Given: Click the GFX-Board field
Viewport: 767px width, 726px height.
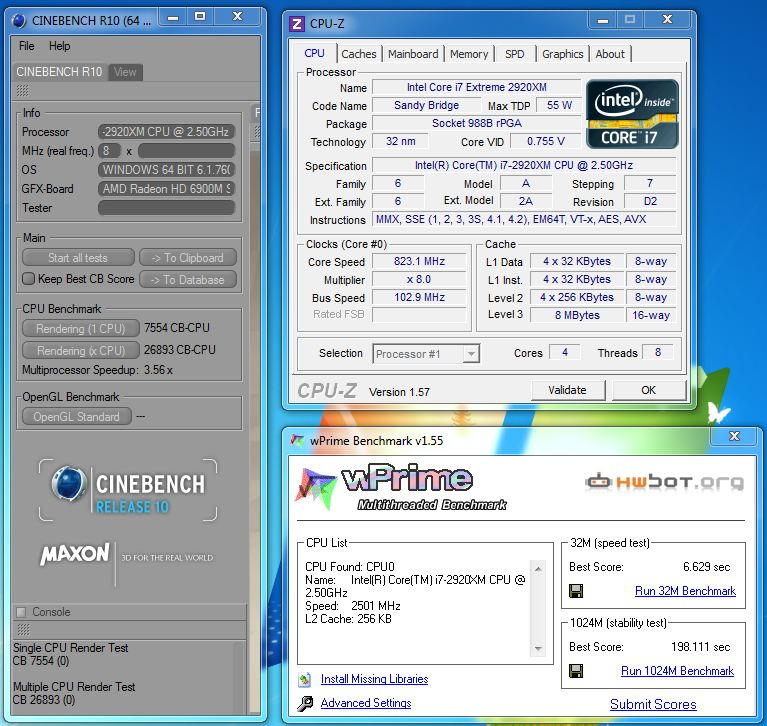Looking at the screenshot, I should (166, 189).
